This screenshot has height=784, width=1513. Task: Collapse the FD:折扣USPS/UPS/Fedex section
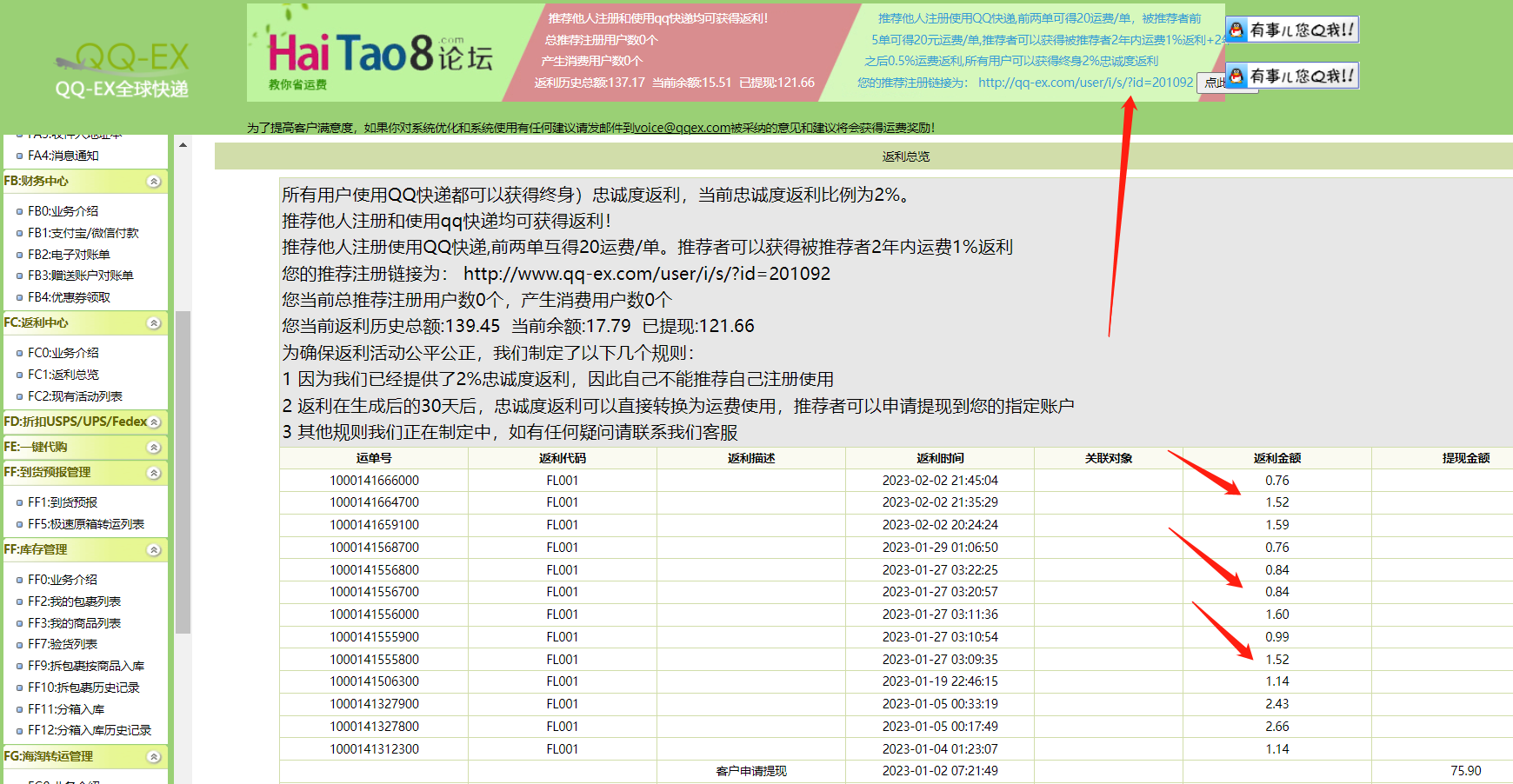pos(155,420)
